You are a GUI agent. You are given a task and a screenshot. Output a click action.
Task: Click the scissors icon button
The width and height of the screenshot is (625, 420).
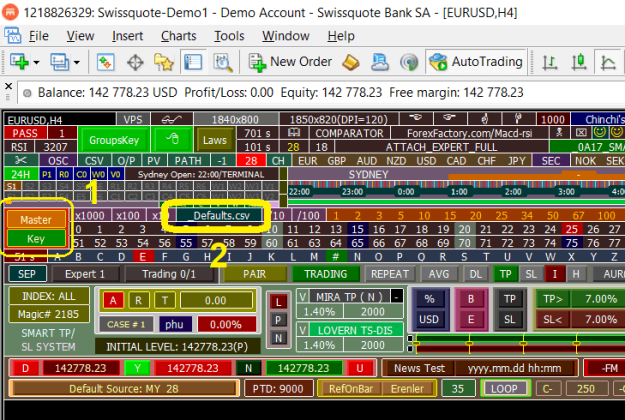coord(21,161)
